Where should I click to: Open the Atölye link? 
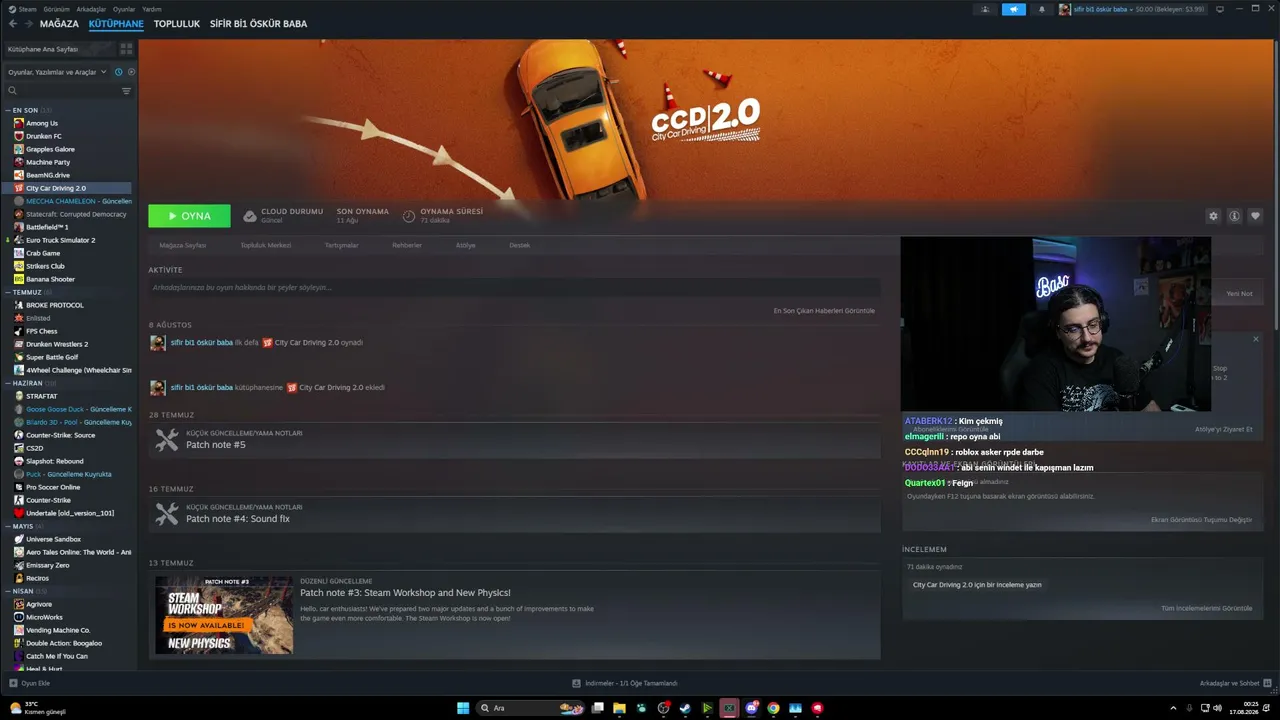(466, 245)
